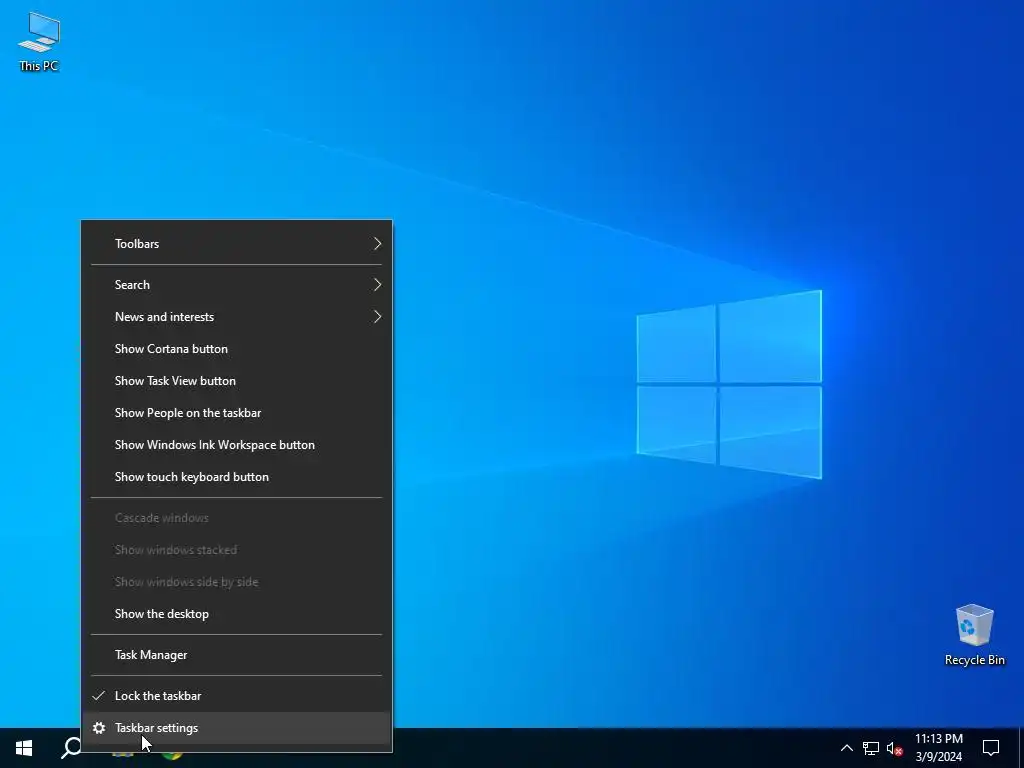The image size is (1024, 768).
Task: Toggle Show Windows Ink Workspace button
Action: 236,445
